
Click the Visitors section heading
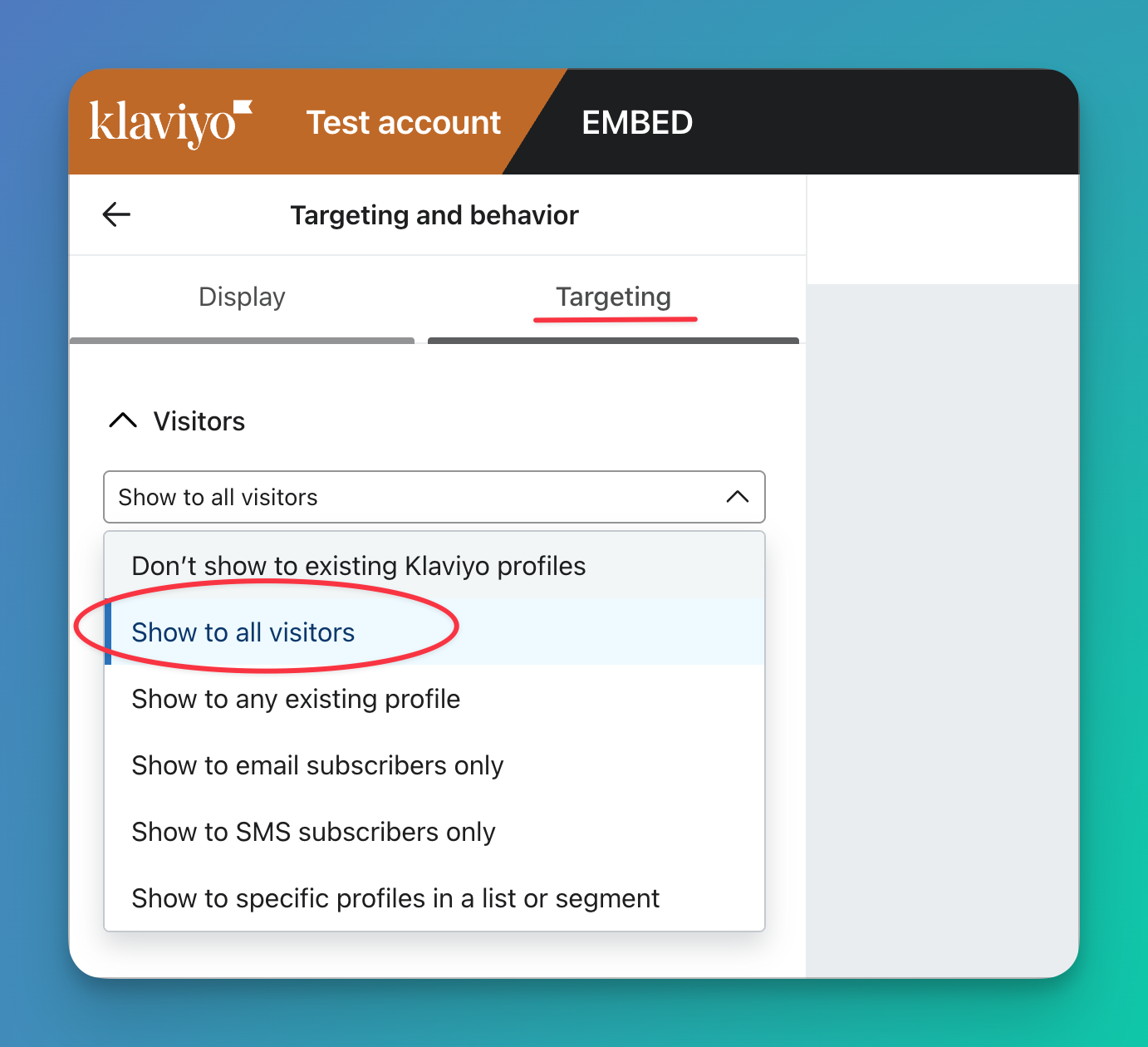click(x=199, y=421)
